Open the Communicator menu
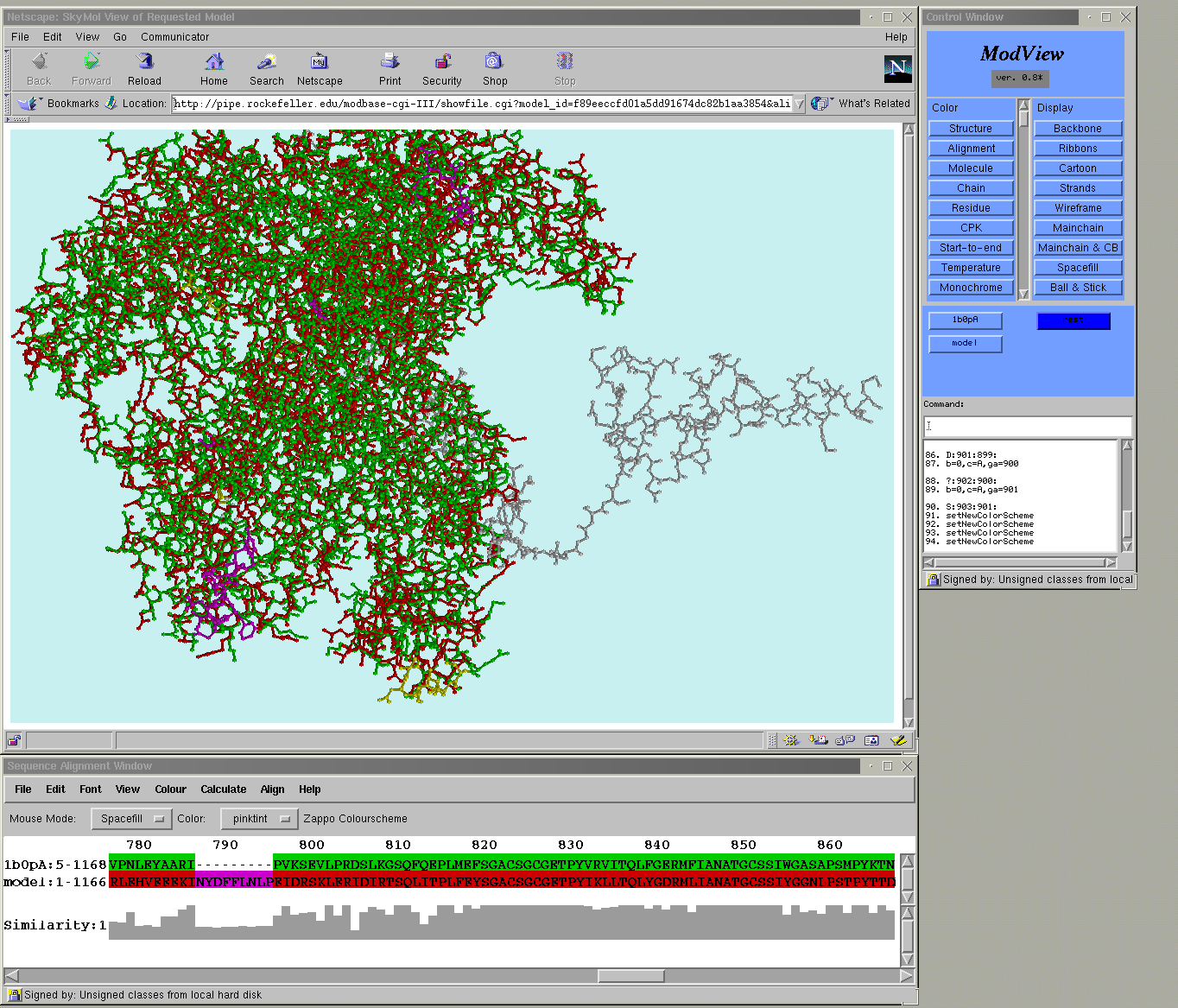This screenshot has width=1178, height=1008. [x=174, y=37]
